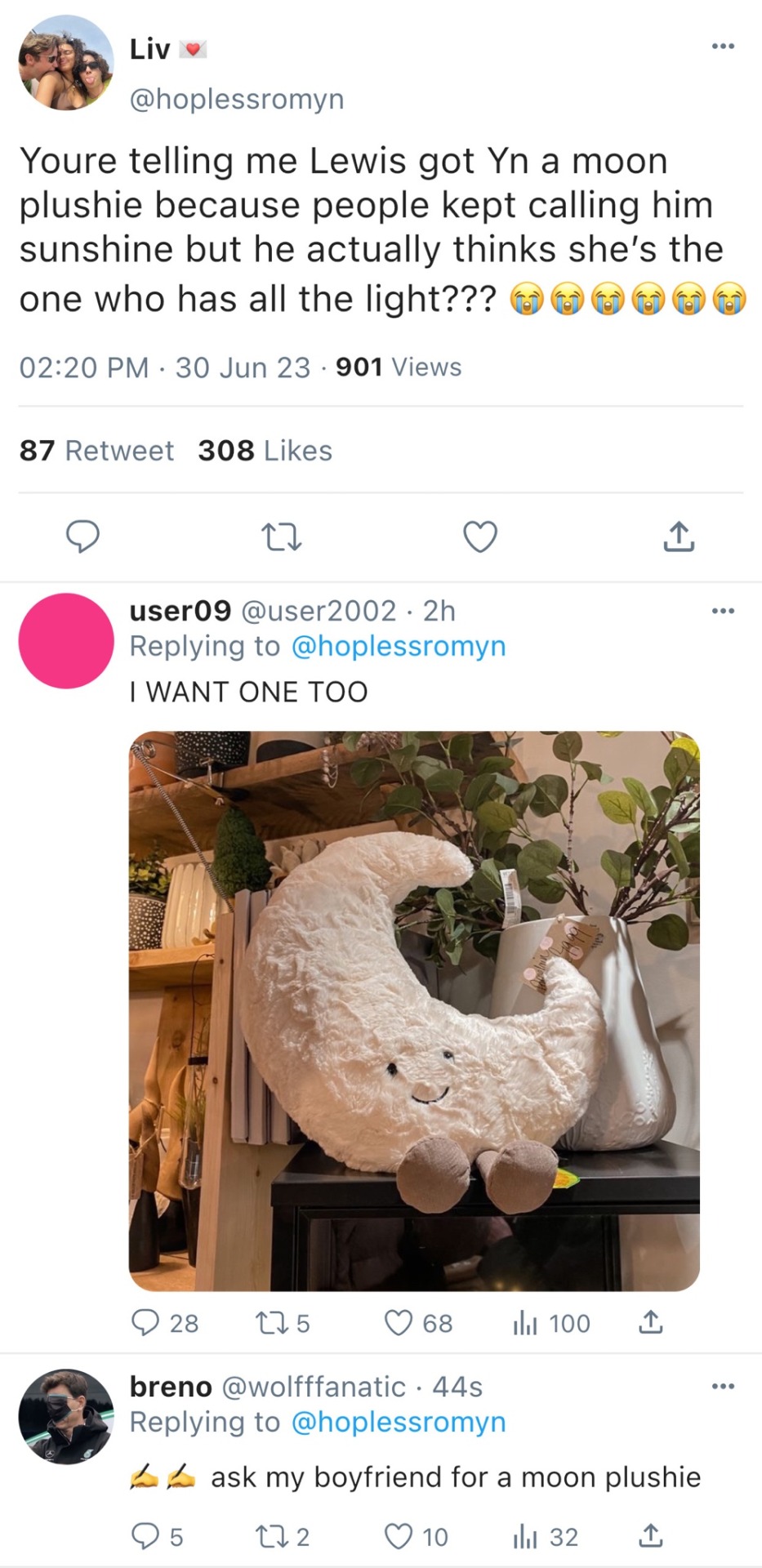Reply to breno's comment

145,1536
